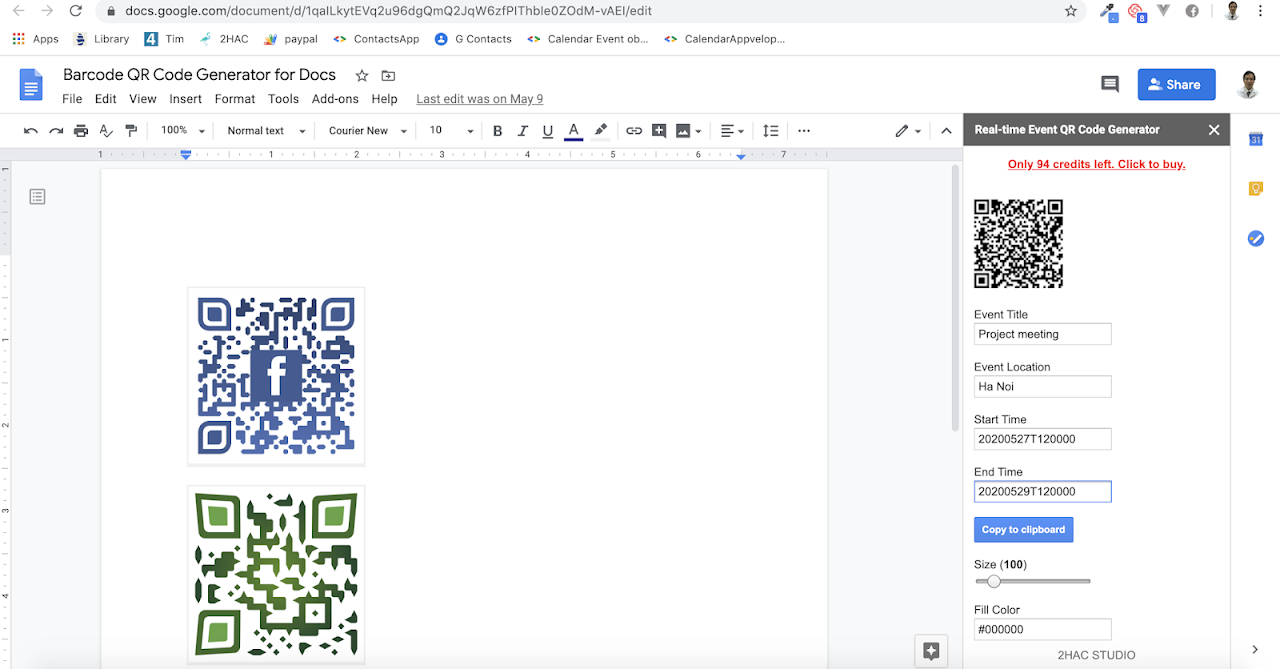The width and height of the screenshot is (1280, 669).
Task: Bookmark page with star in address bar
Action: [x=1071, y=11]
